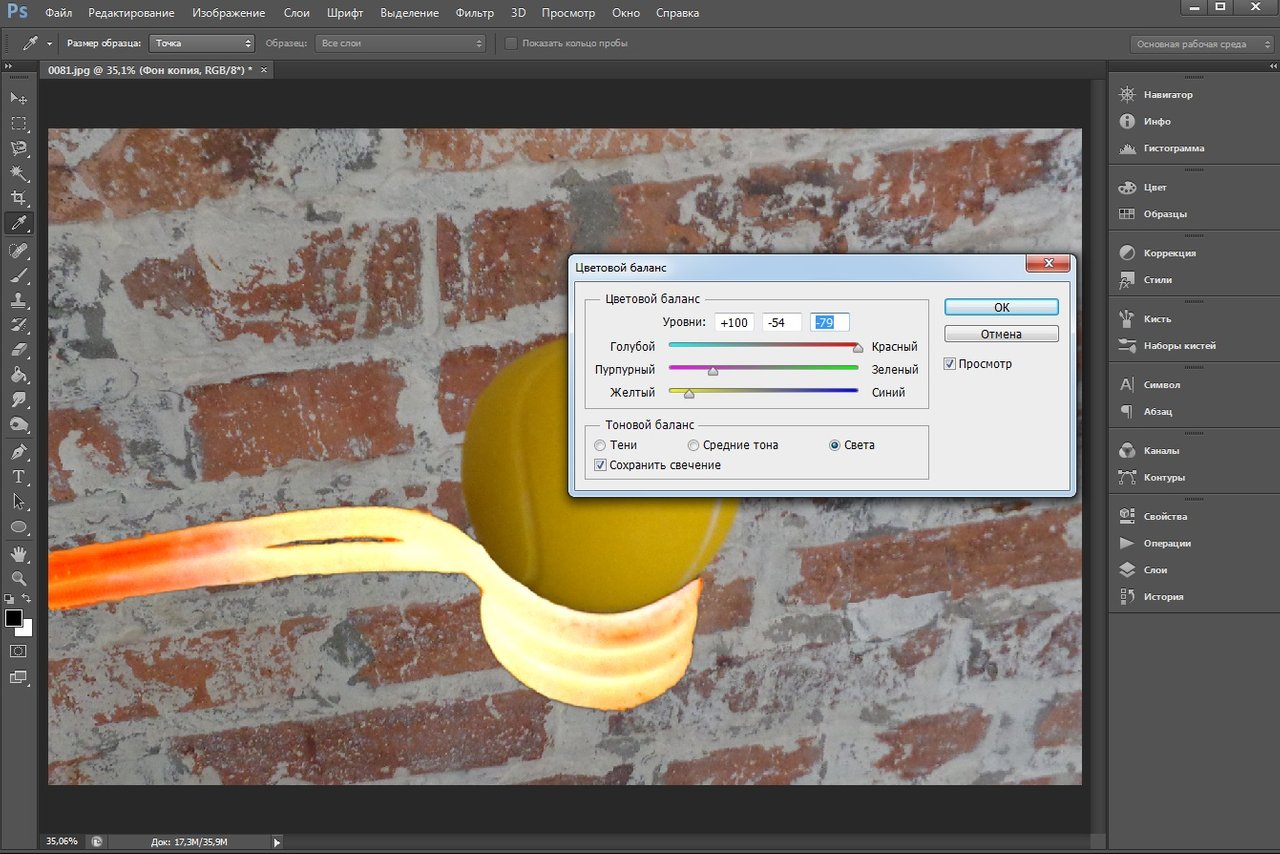Uncheck Сохранить свечение checkbox

pos(600,465)
